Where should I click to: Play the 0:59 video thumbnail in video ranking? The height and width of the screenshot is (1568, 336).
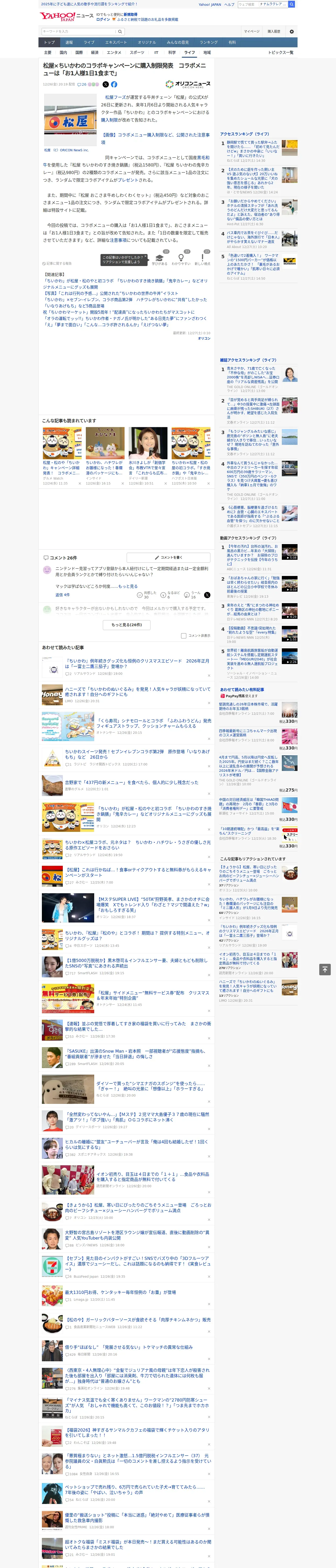290,584
